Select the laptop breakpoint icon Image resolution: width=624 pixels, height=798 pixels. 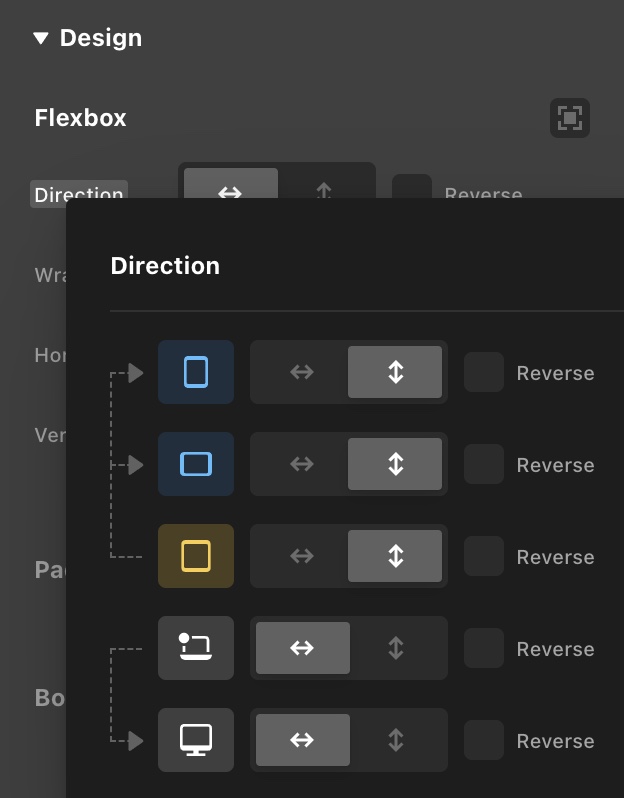tap(196, 648)
